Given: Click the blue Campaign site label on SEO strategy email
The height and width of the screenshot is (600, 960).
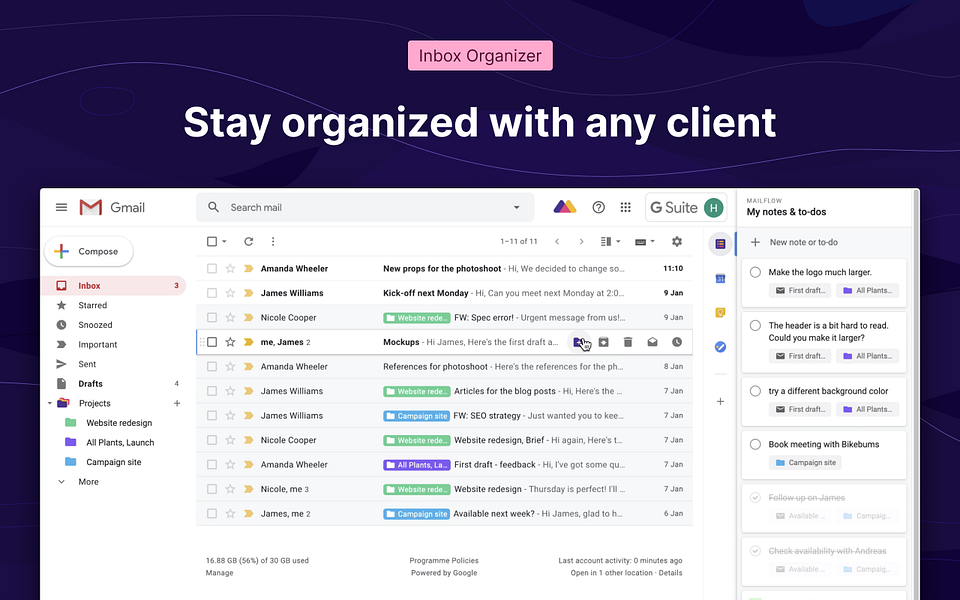Looking at the screenshot, I should [x=416, y=416].
